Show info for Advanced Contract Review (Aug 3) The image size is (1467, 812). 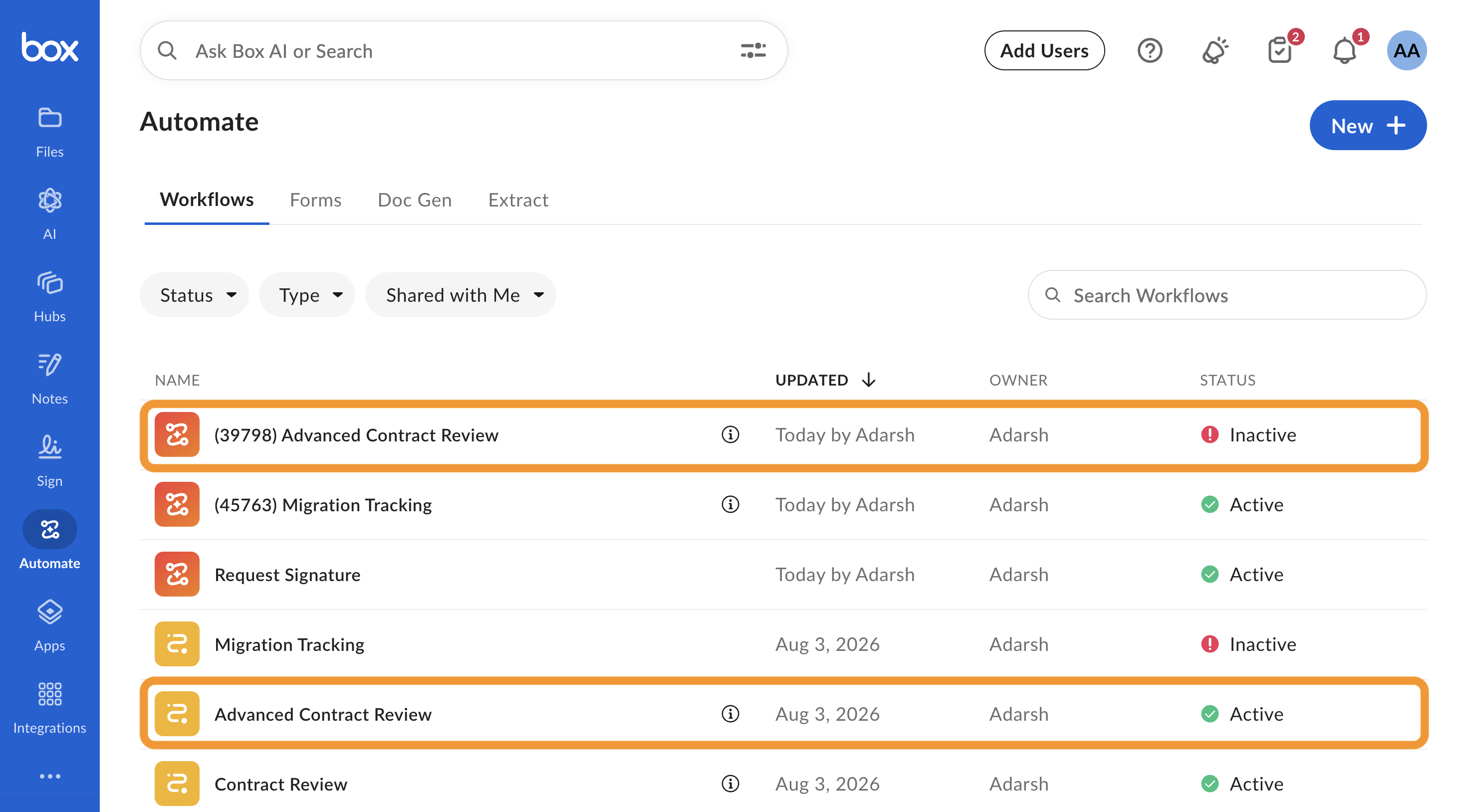click(x=730, y=713)
